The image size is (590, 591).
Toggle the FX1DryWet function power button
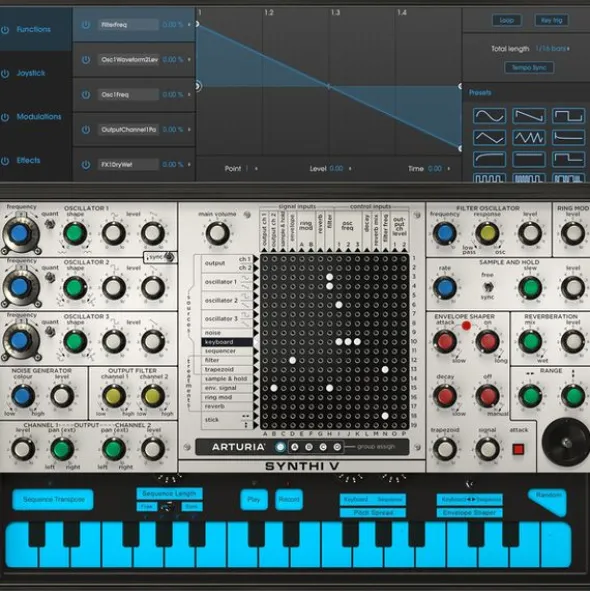86,165
